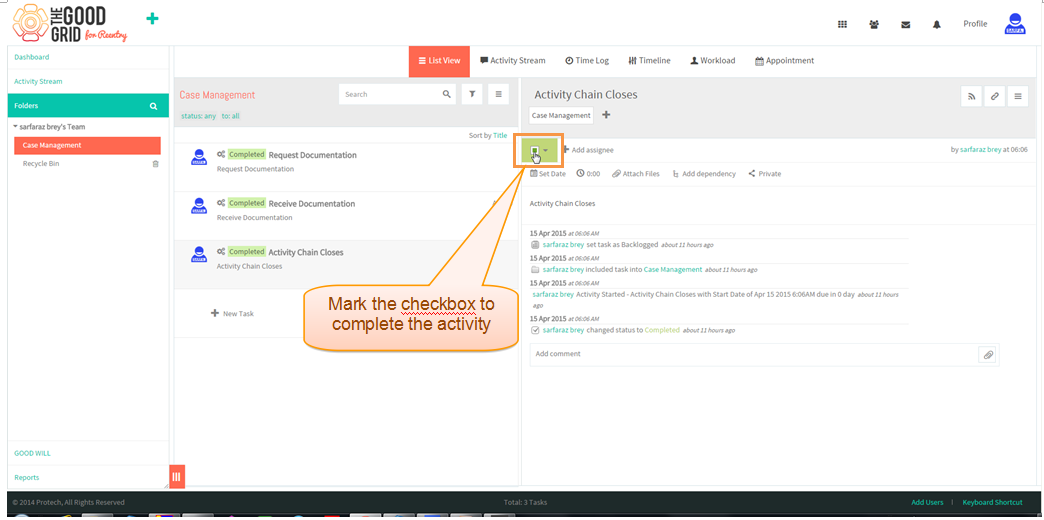Open the Timeline tab
The height and width of the screenshot is (520, 1044).
(649, 61)
